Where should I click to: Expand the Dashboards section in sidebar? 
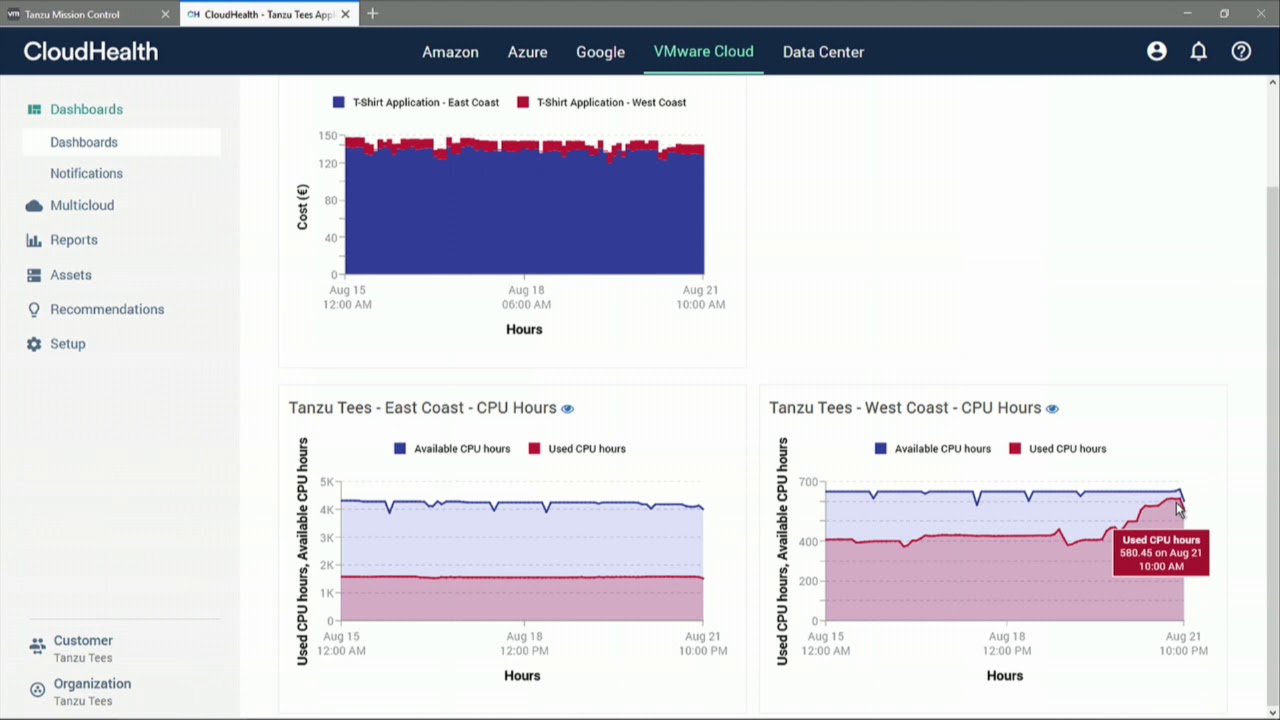(x=86, y=109)
